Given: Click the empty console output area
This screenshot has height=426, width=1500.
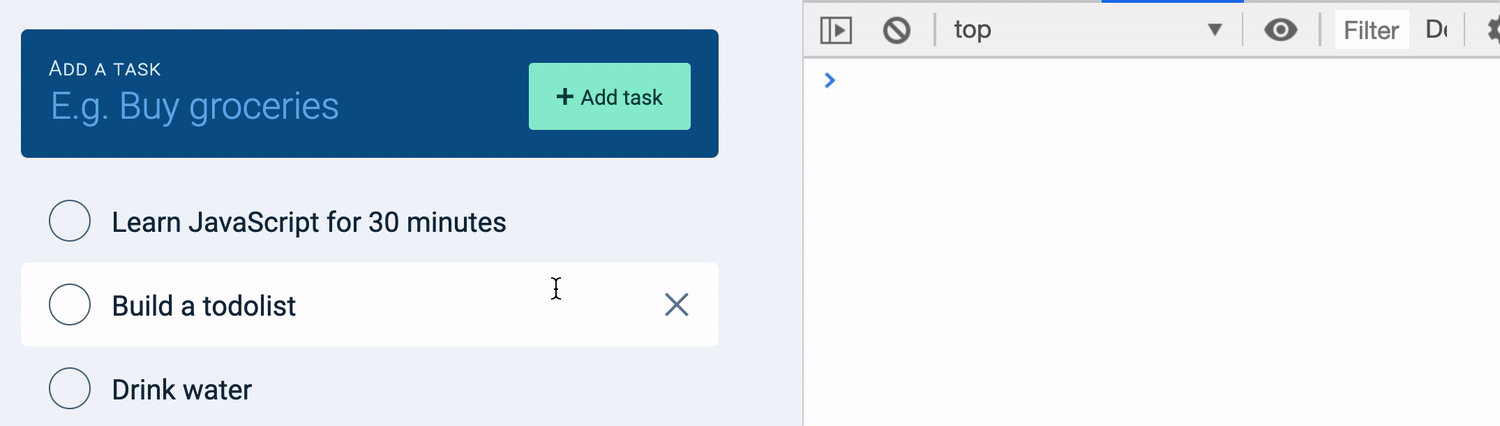Looking at the screenshot, I should pos(1150,250).
